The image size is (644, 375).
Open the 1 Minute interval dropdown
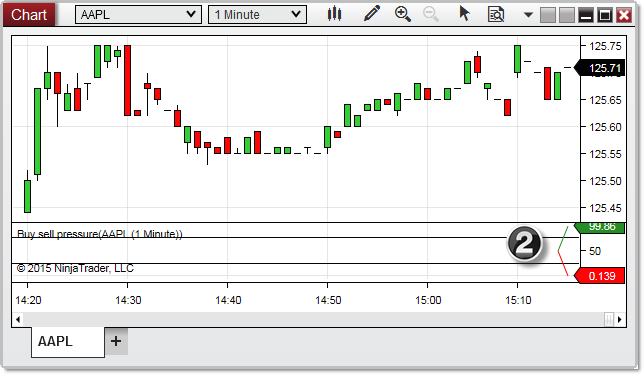click(x=258, y=15)
